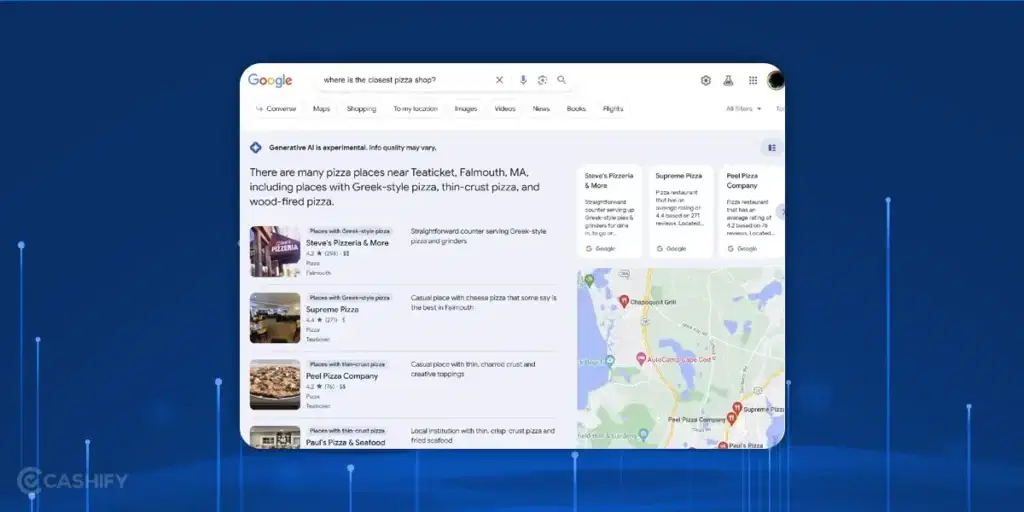Screen dimensions: 1024x512
Task: Show next source cards with arrow
Action: [x=780, y=212]
